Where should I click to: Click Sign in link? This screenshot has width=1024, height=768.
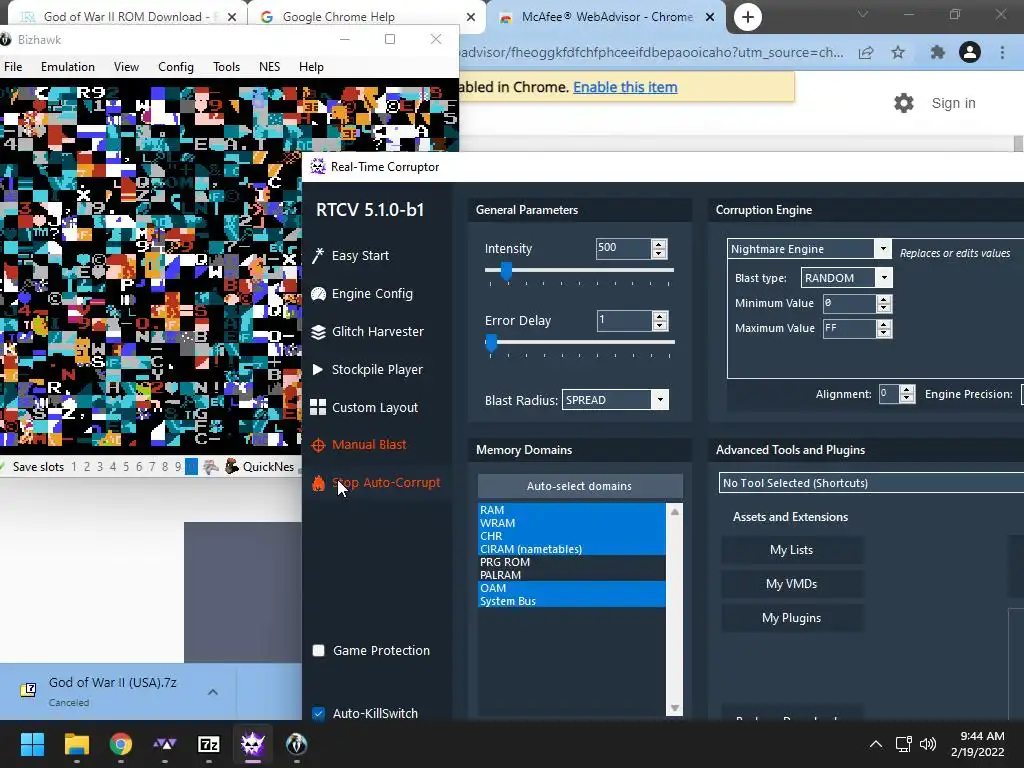(x=953, y=103)
